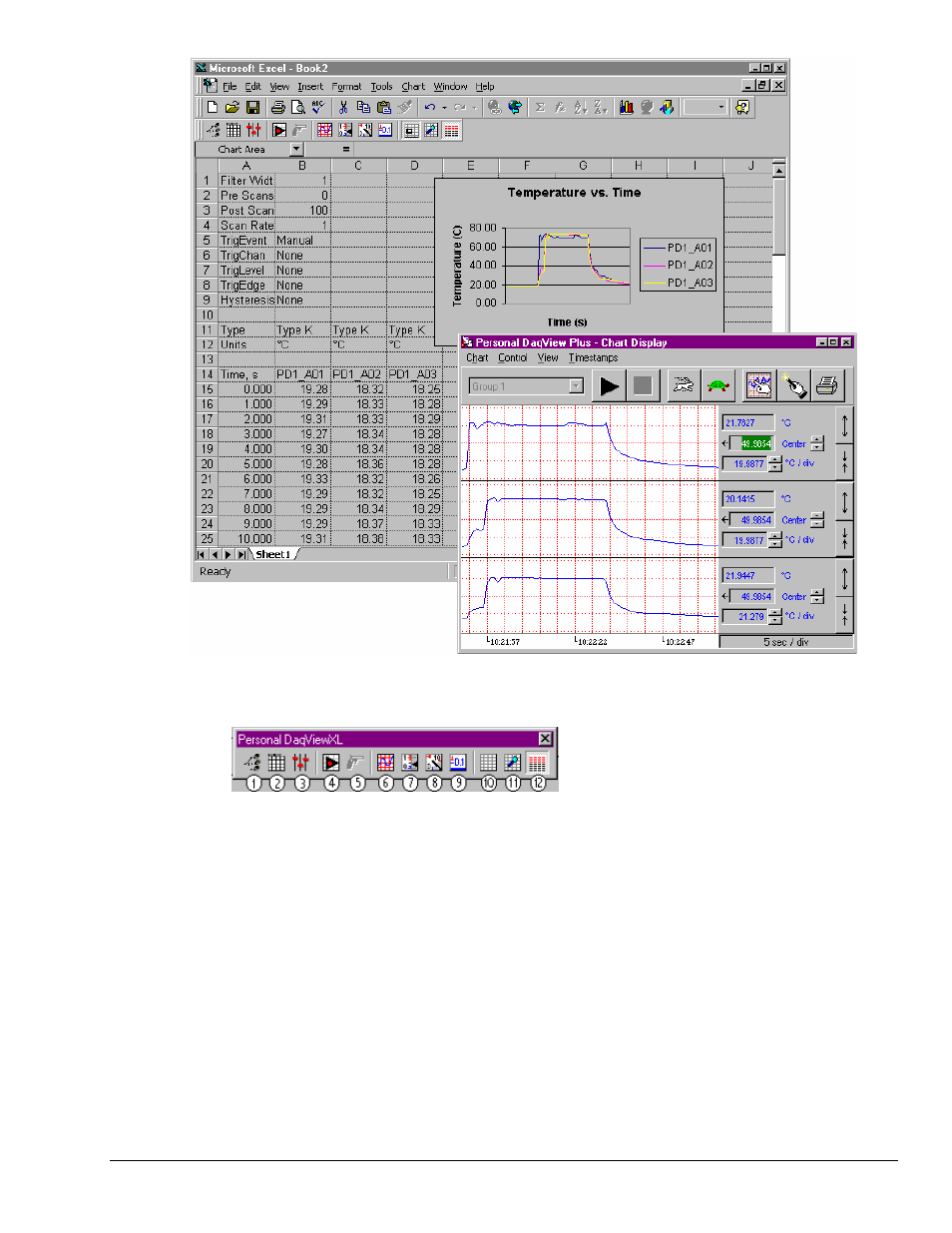The width and height of the screenshot is (952, 1233).
Task: Click the red sliders icon in Excel's DaqView toolbar
Action: [253, 130]
